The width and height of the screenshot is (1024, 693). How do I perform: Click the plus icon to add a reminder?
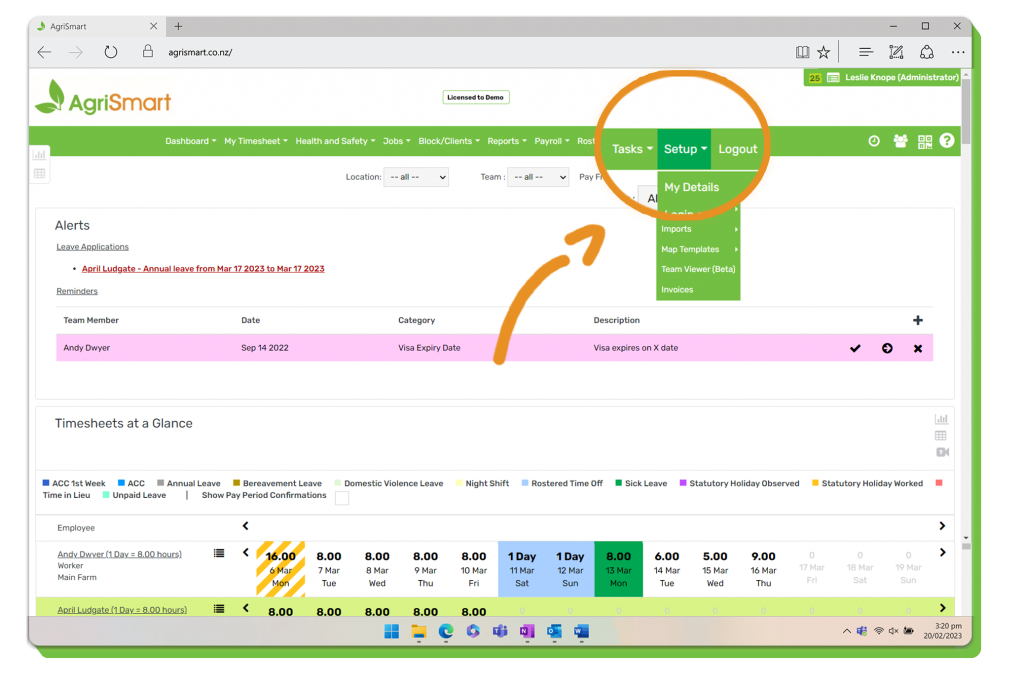point(917,320)
